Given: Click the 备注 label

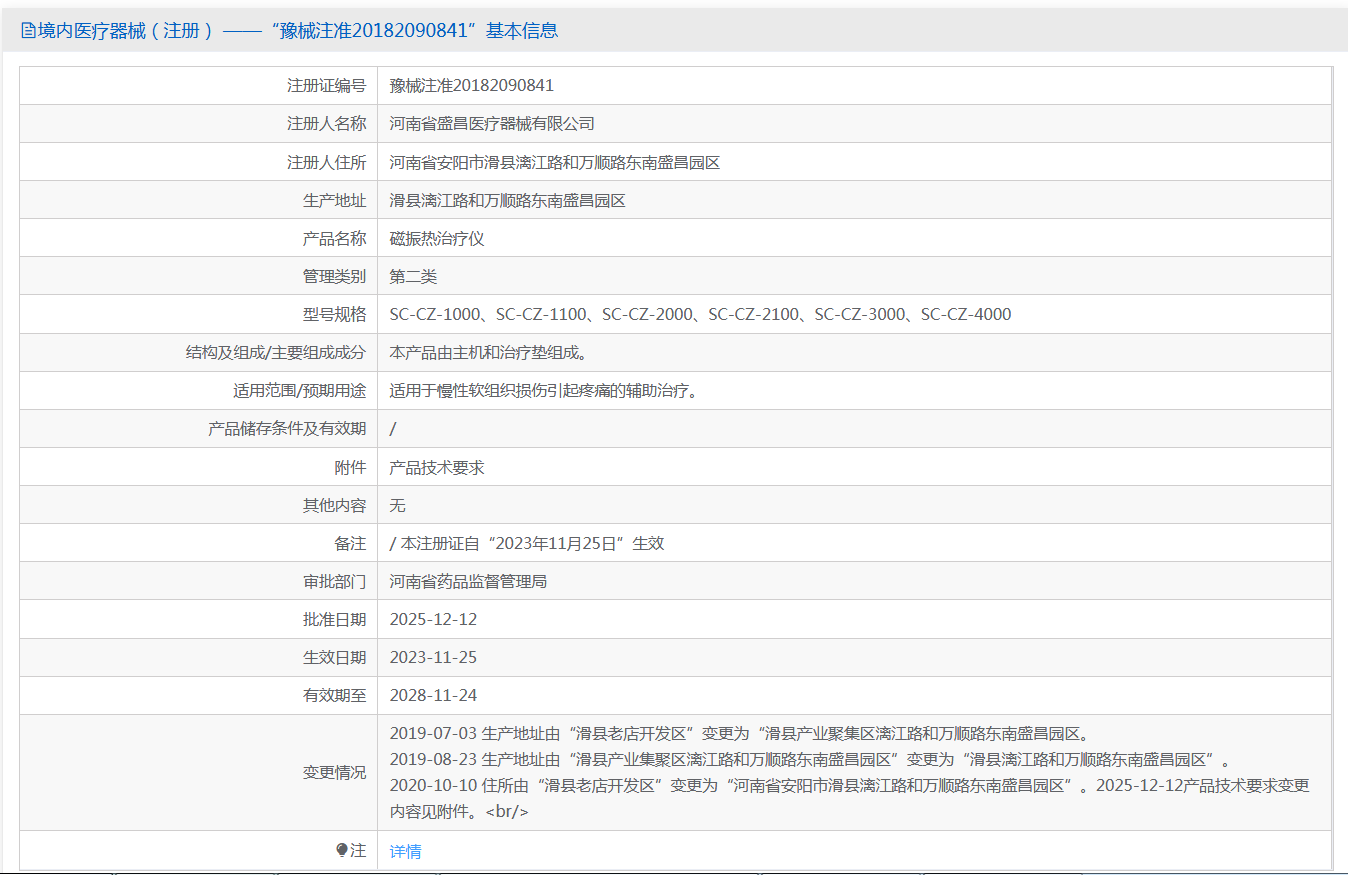Looking at the screenshot, I should [x=350, y=543].
